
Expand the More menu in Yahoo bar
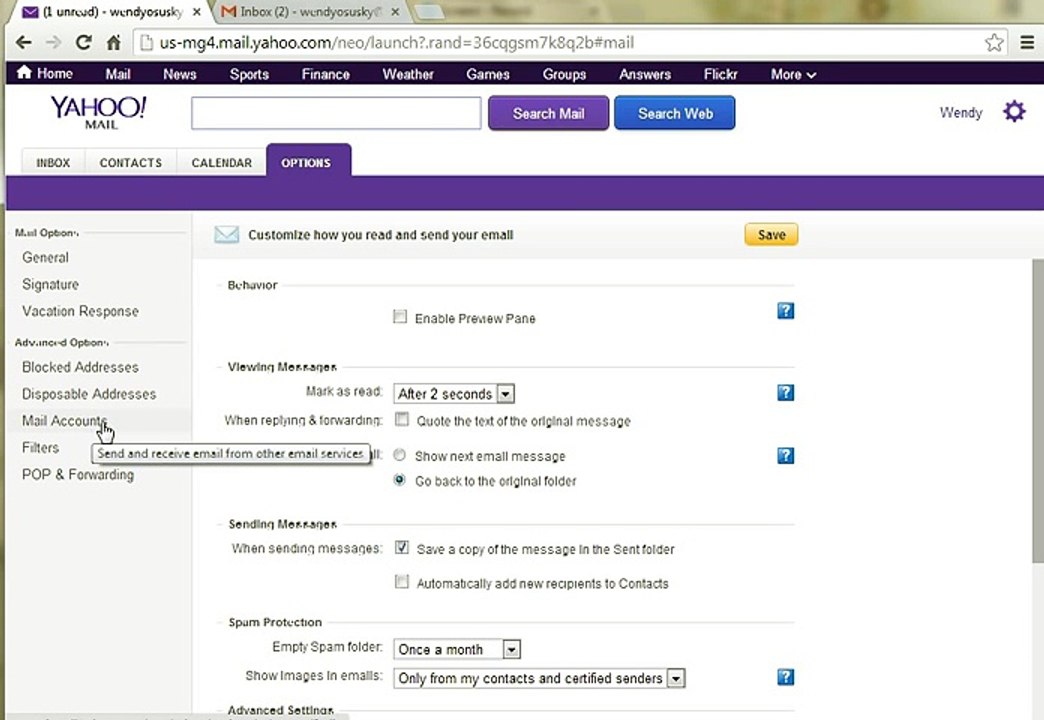[793, 74]
